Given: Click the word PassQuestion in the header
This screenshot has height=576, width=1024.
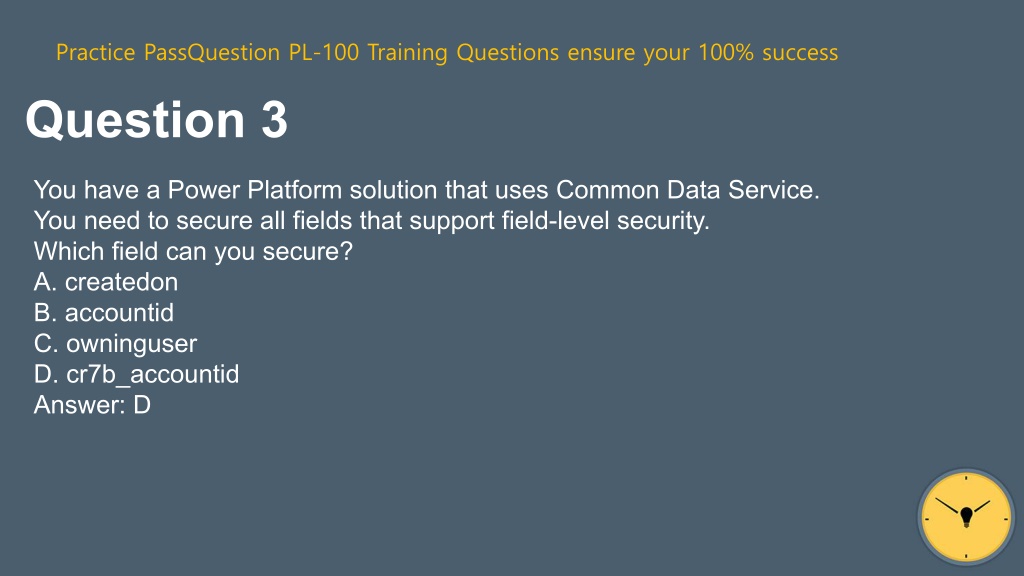Looking at the screenshot, I should click(x=212, y=52).
